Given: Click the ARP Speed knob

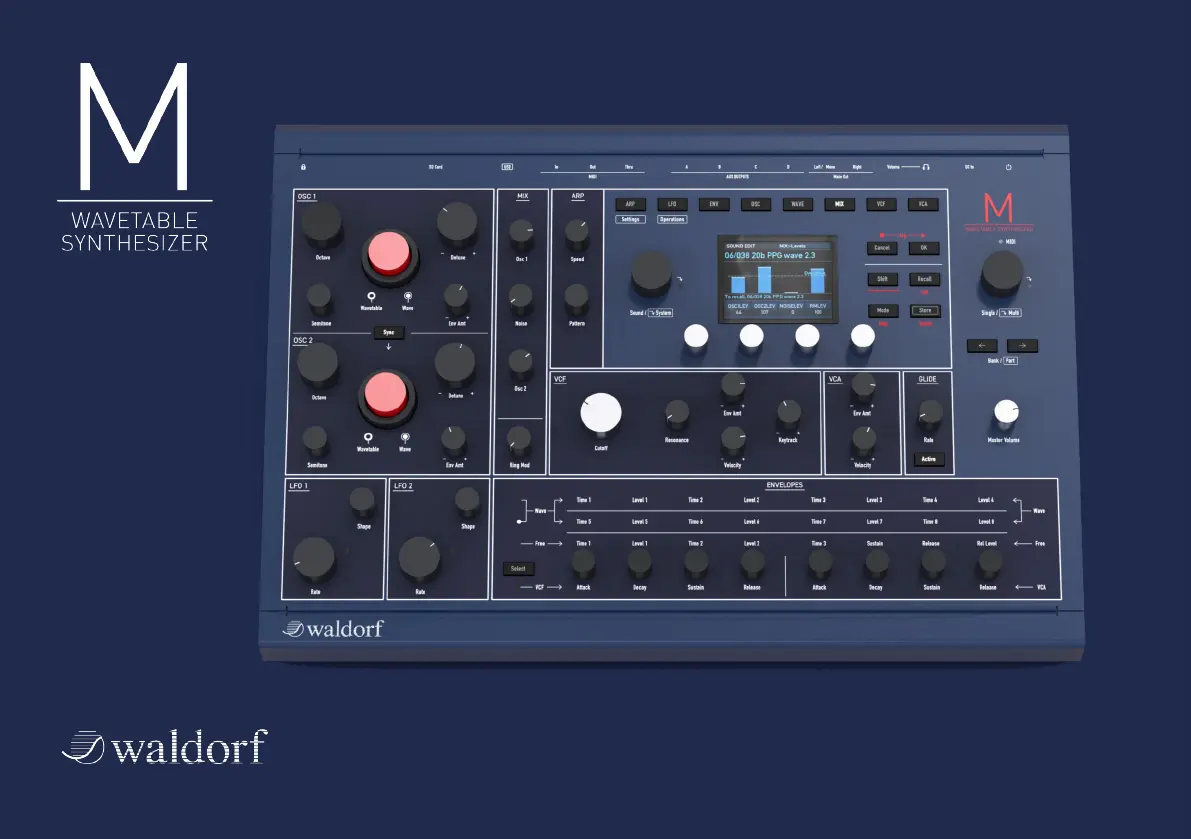Looking at the screenshot, I should point(577,235).
